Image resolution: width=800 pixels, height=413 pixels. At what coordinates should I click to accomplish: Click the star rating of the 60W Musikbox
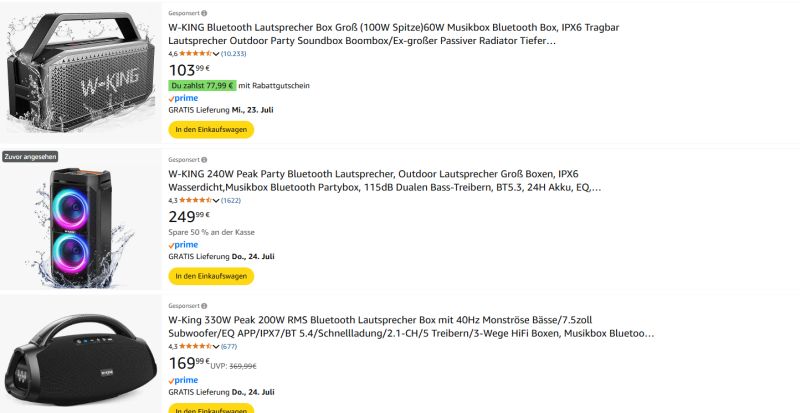tap(196, 53)
